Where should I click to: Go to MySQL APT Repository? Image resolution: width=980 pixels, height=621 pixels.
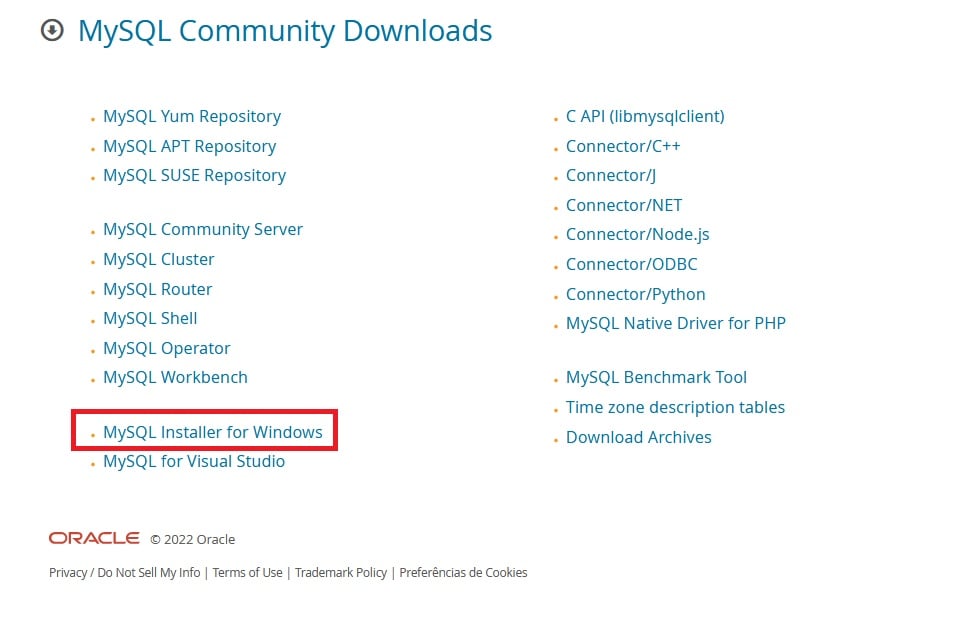pos(189,147)
